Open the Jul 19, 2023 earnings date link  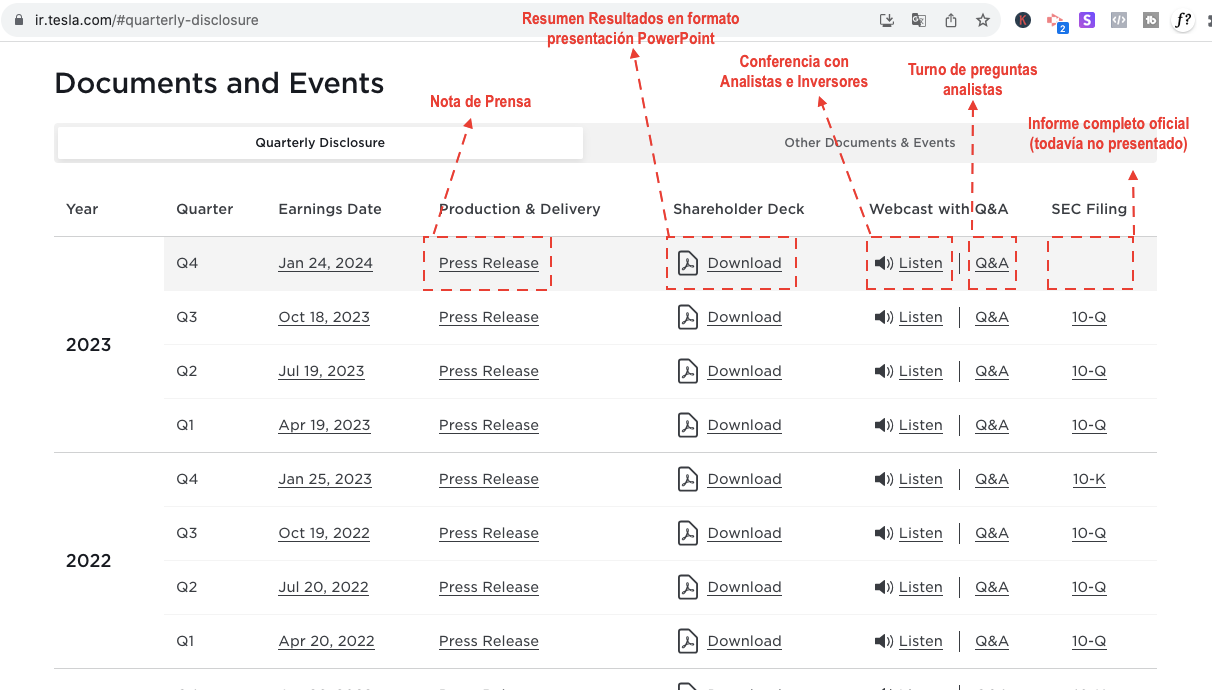coord(321,371)
